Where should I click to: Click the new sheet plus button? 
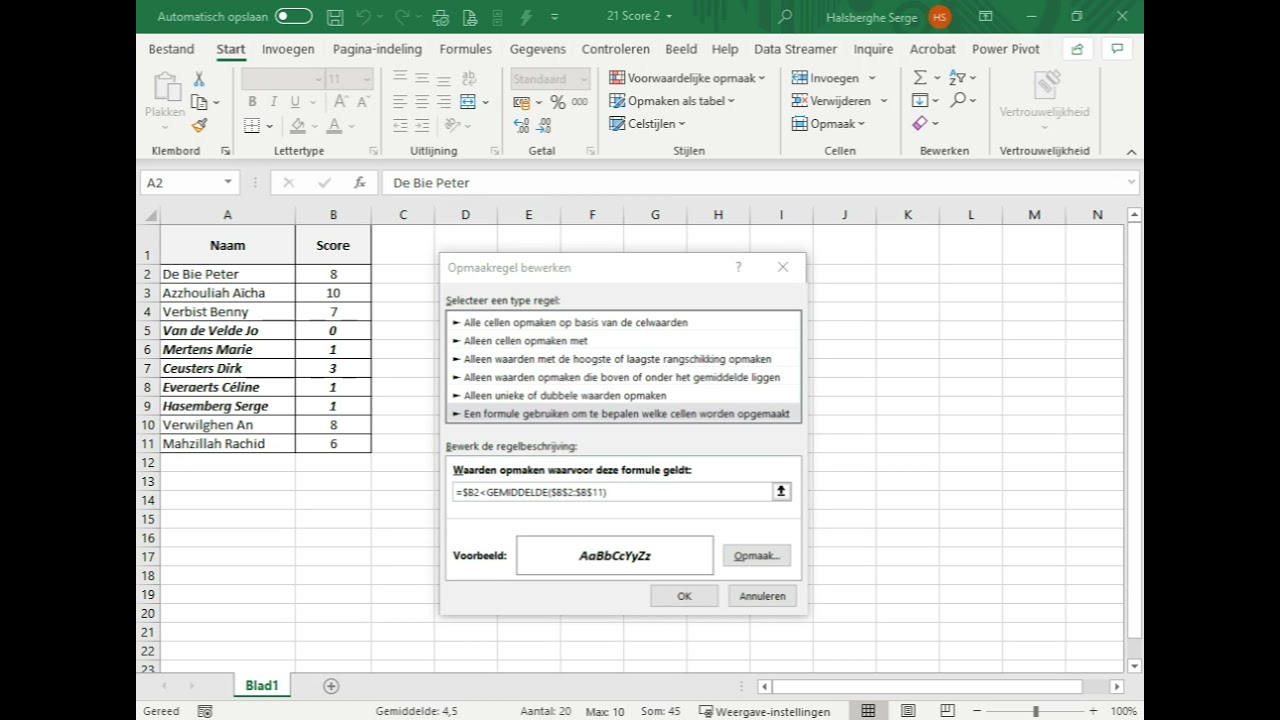coord(331,686)
